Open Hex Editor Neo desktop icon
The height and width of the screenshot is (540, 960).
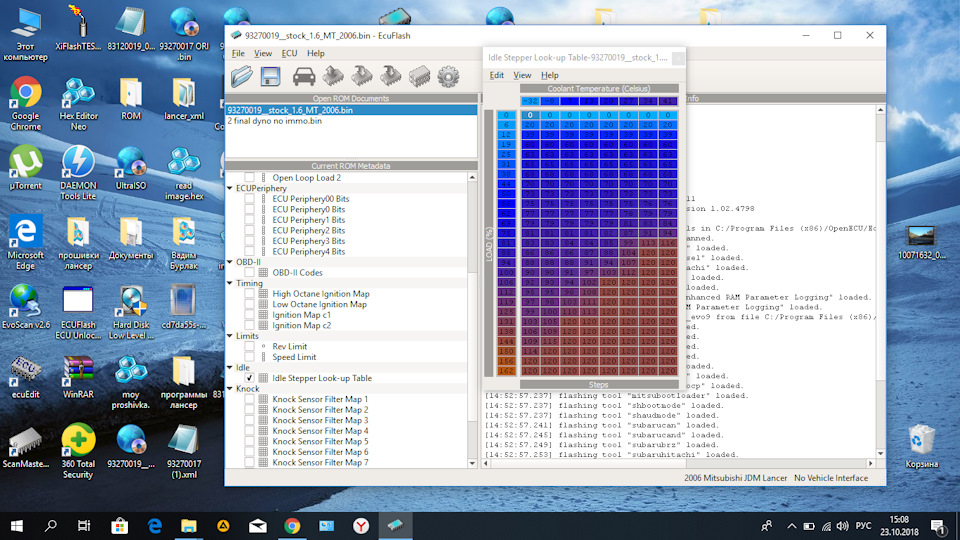[78, 103]
